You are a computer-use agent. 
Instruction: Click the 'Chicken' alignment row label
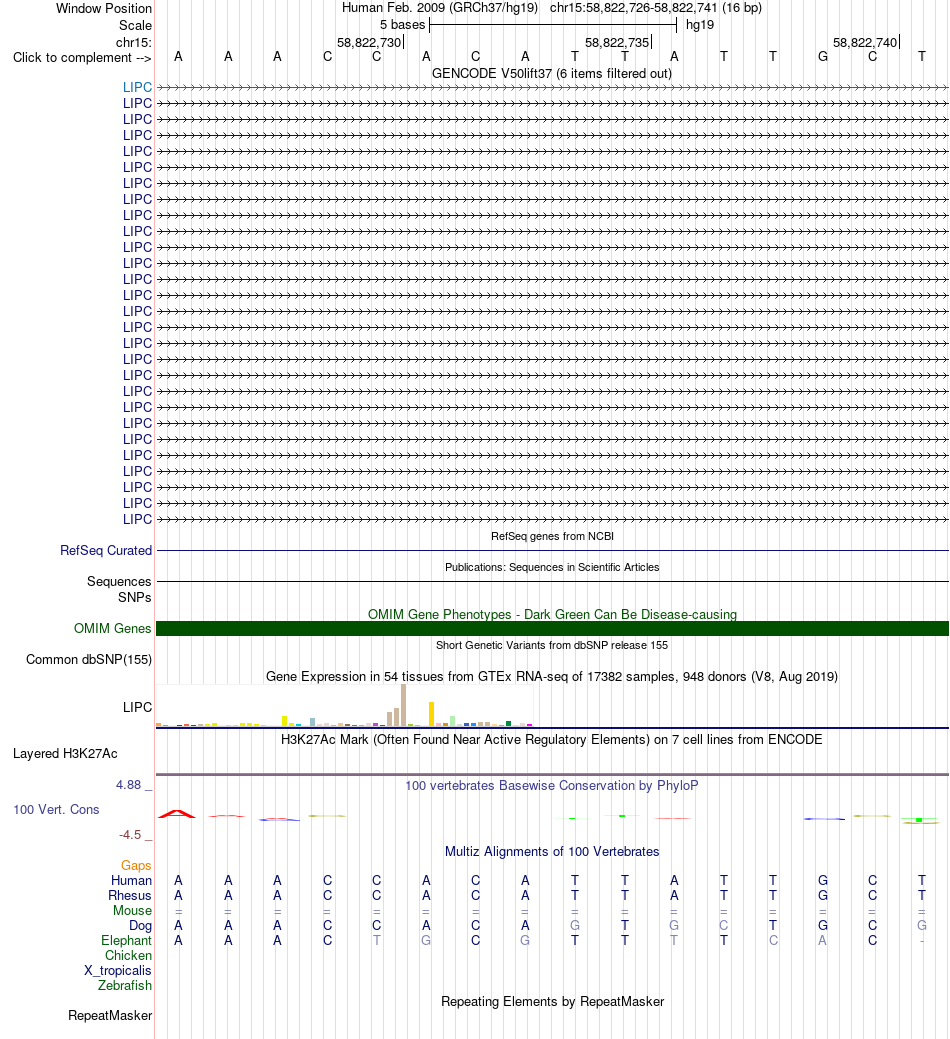tap(128, 956)
